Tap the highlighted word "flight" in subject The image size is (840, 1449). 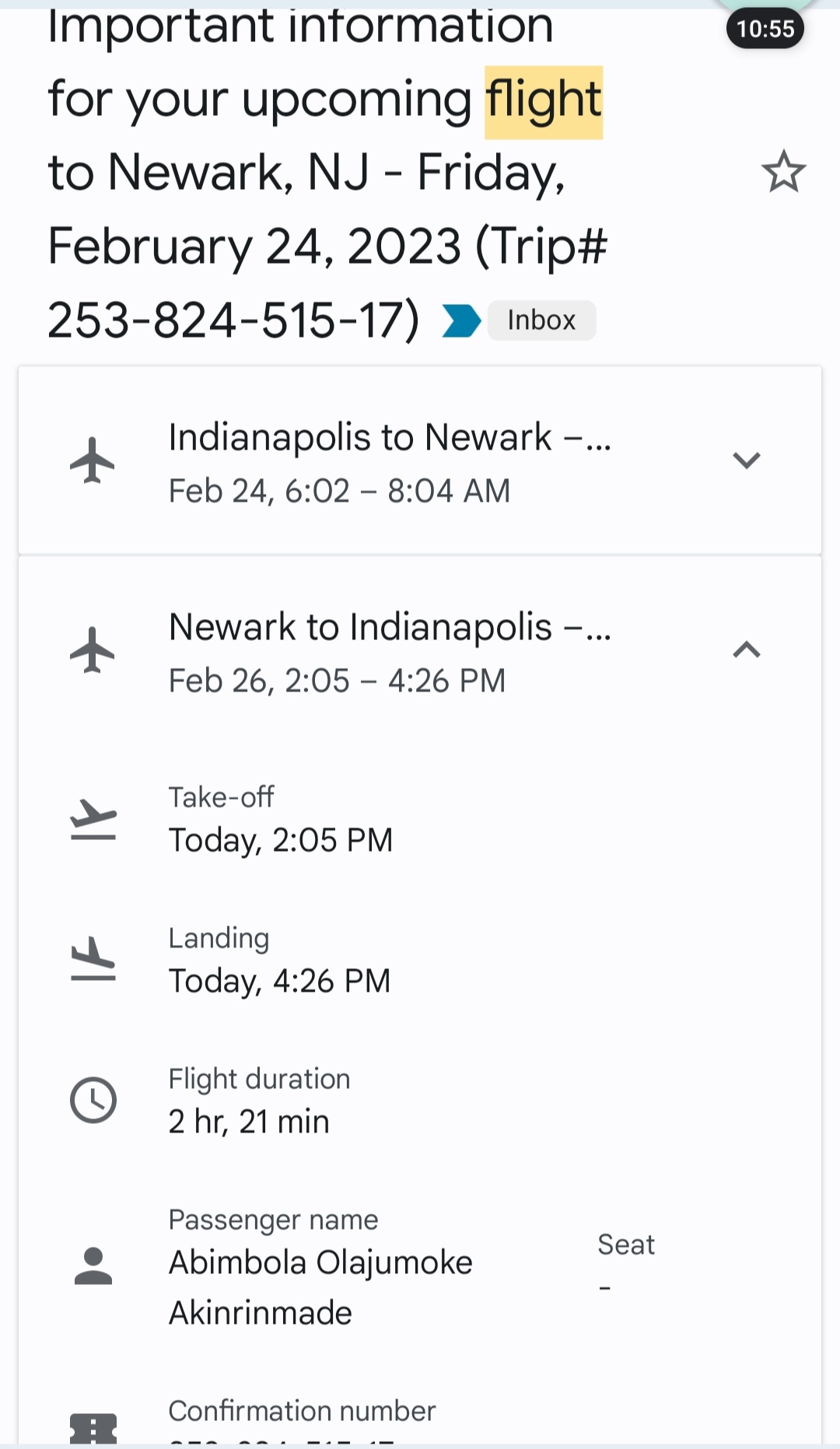(544, 101)
